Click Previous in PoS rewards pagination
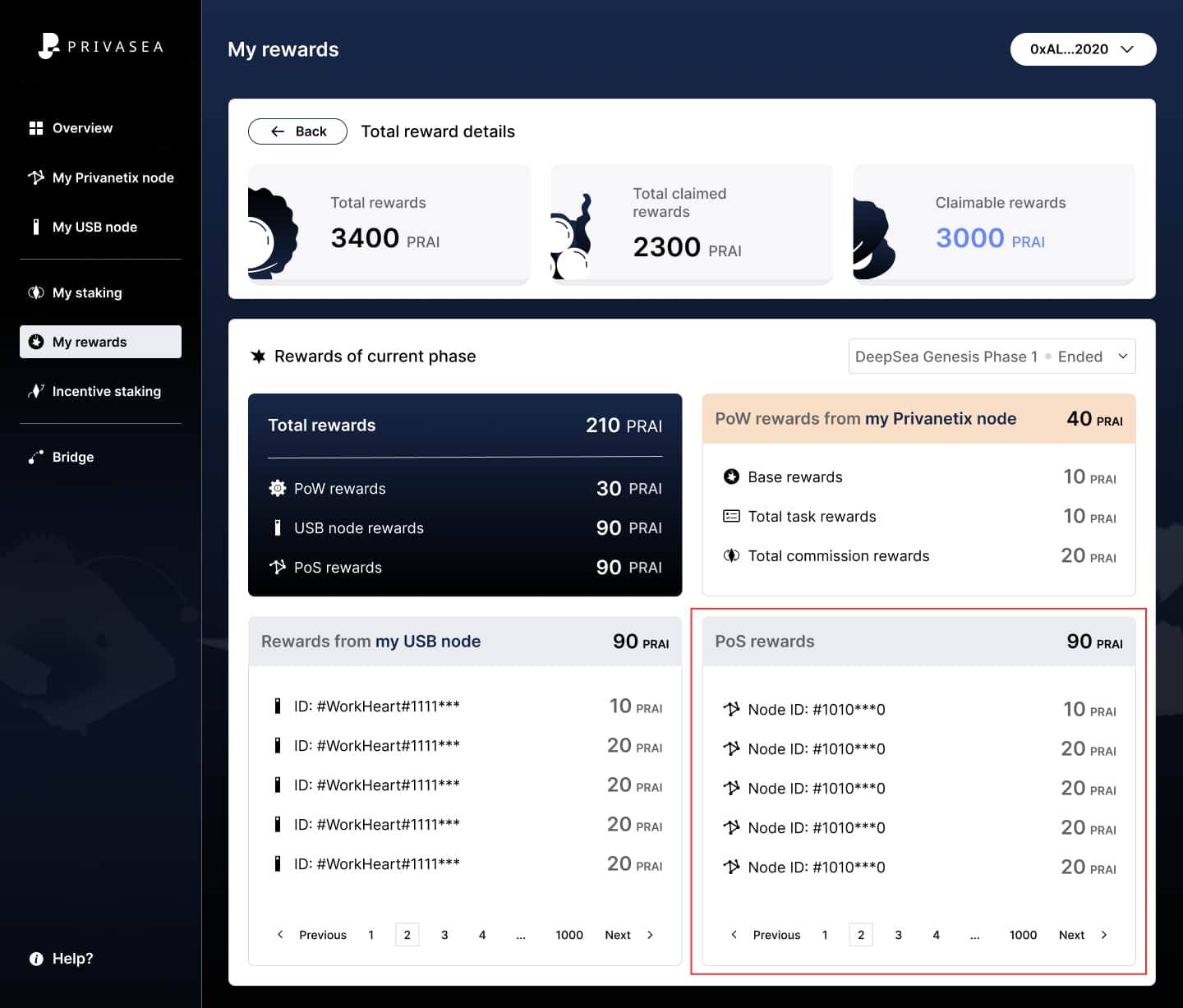 click(x=776, y=935)
